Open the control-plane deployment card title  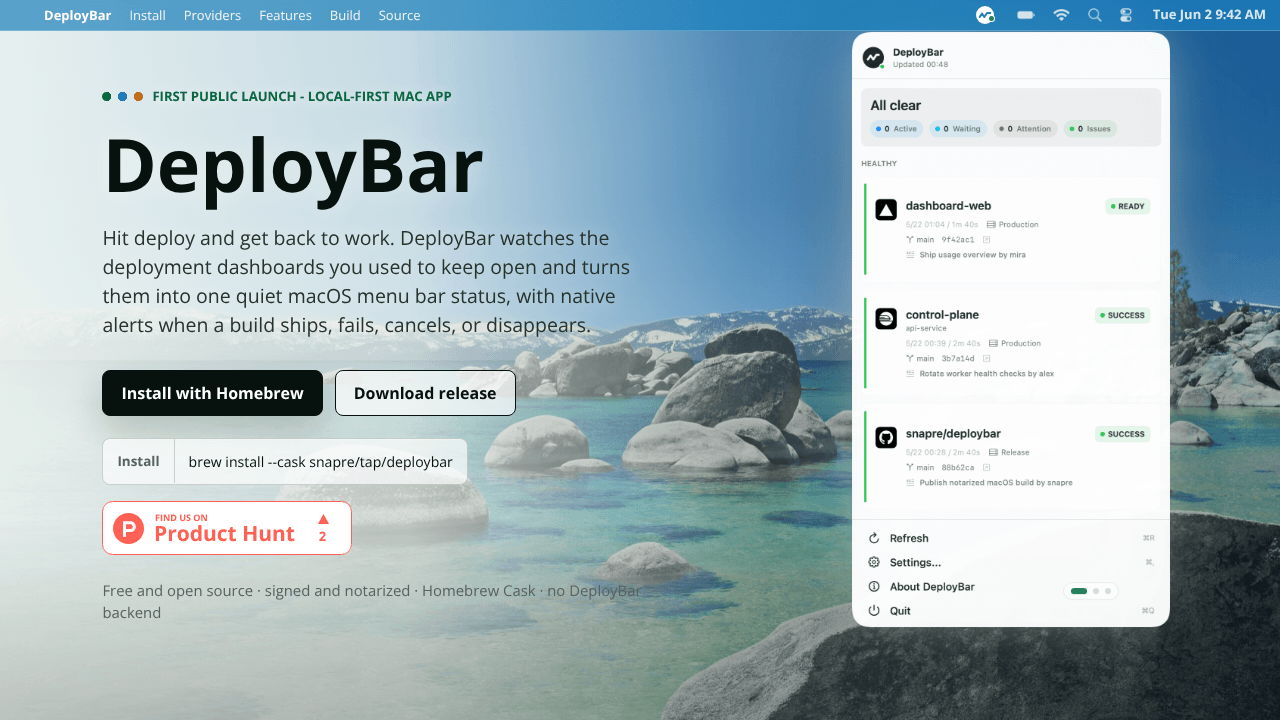pyautogui.click(x=942, y=315)
